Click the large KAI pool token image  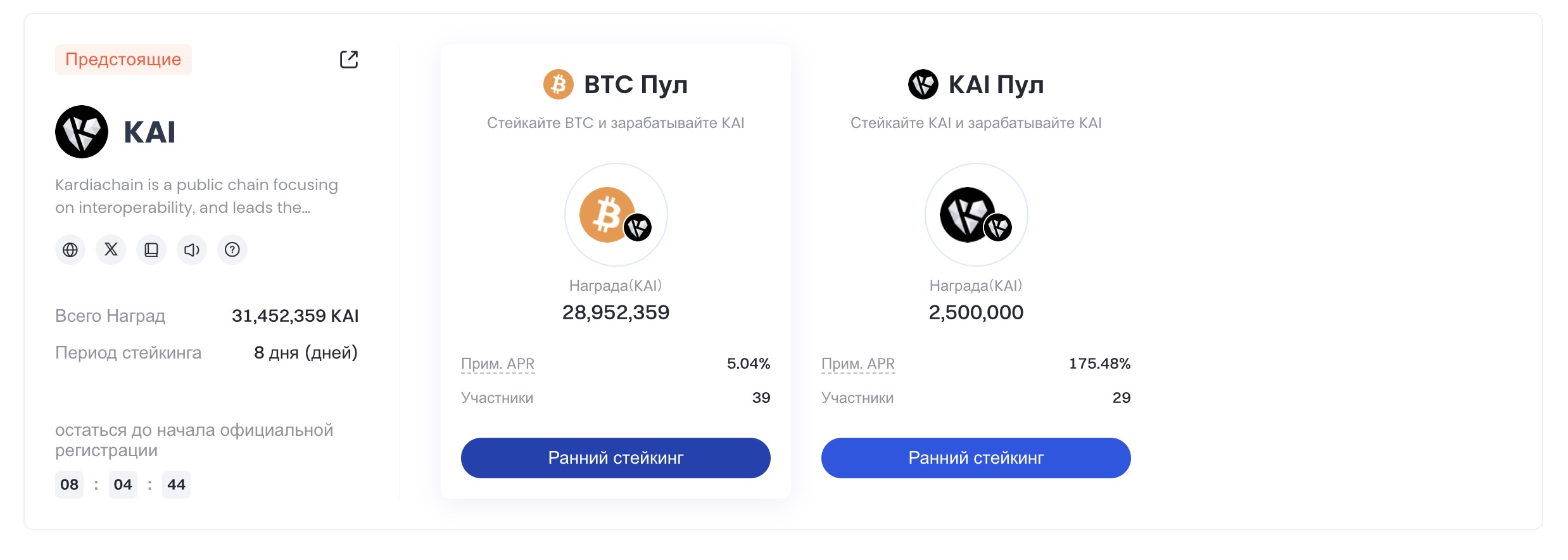point(977,215)
